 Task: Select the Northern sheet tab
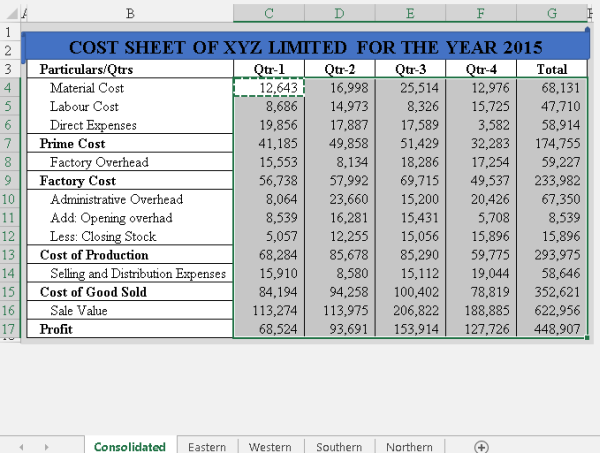(409, 446)
